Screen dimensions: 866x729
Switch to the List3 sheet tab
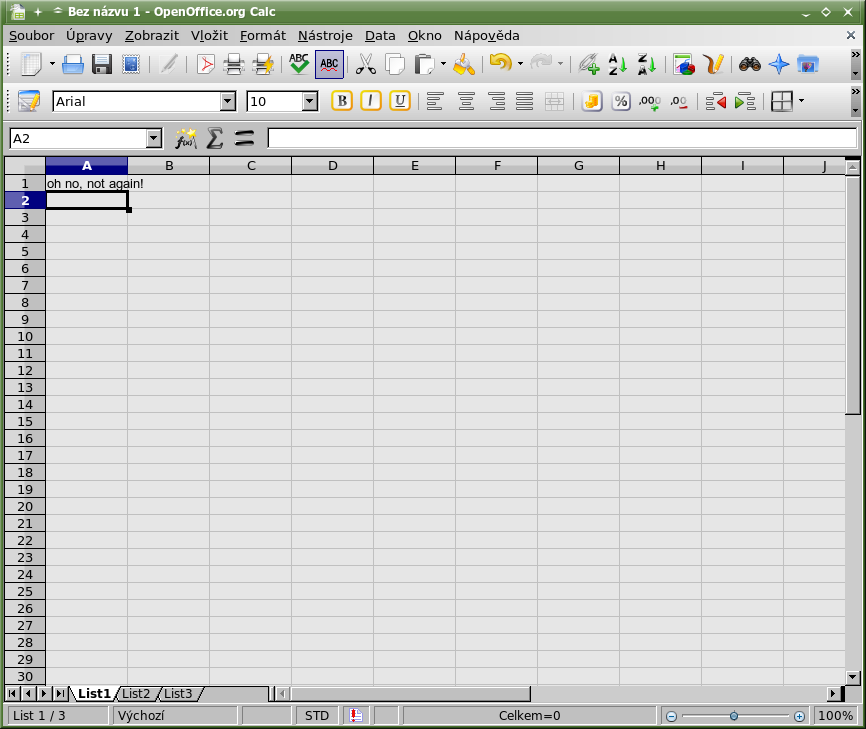pyautogui.click(x=178, y=694)
